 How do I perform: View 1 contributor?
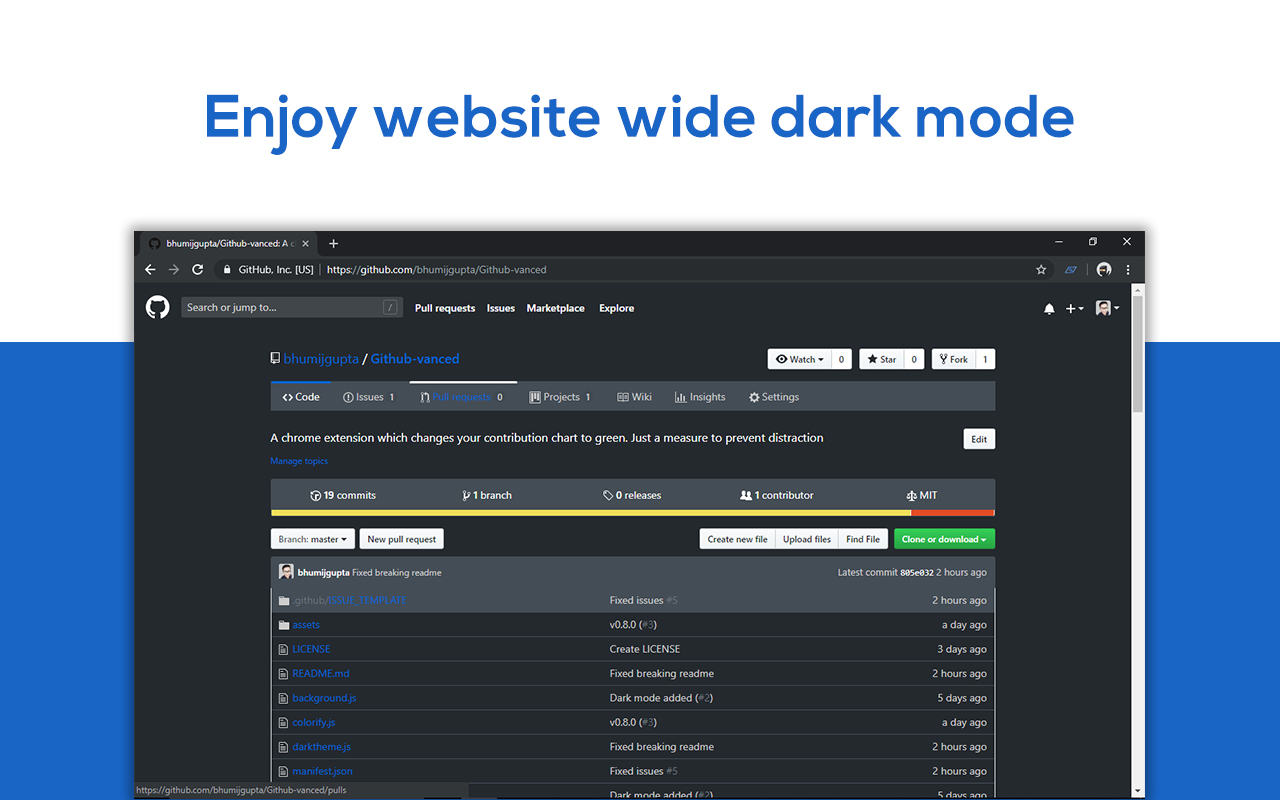[x=777, y=495]
